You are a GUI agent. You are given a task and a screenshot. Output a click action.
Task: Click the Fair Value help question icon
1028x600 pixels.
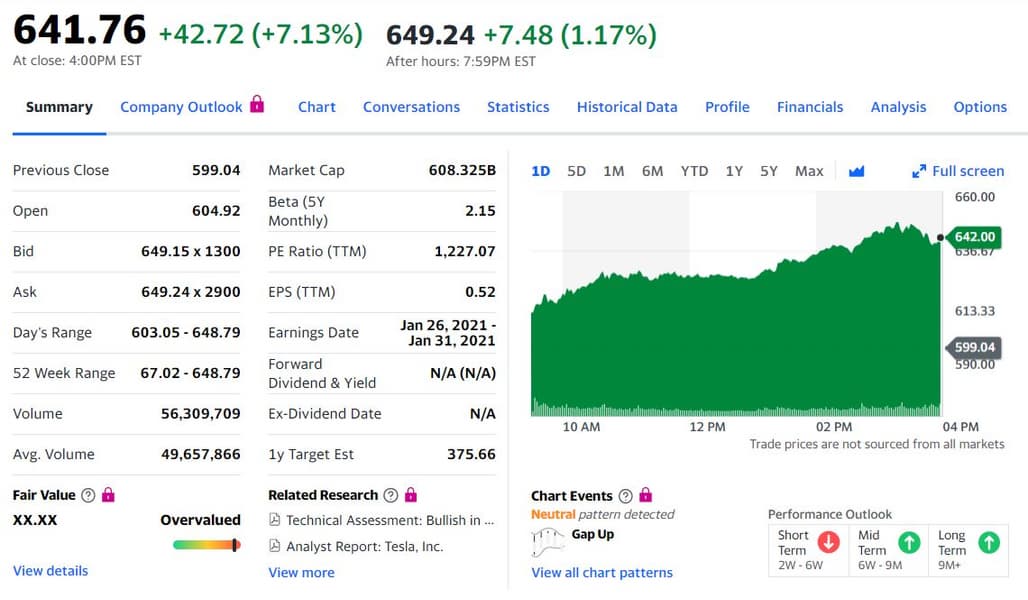pos(88,495)
